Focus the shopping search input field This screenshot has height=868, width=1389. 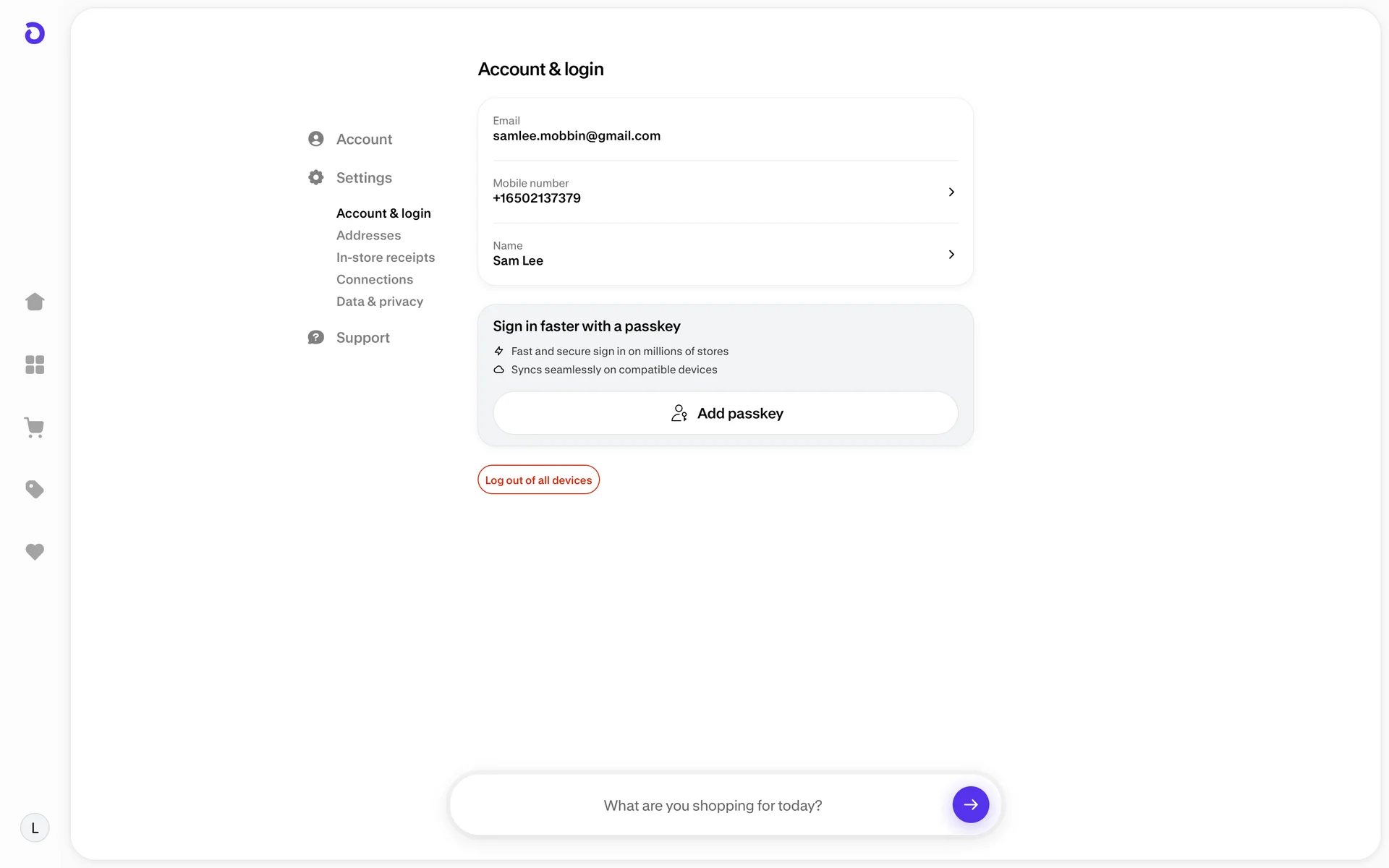pos(713,805)
